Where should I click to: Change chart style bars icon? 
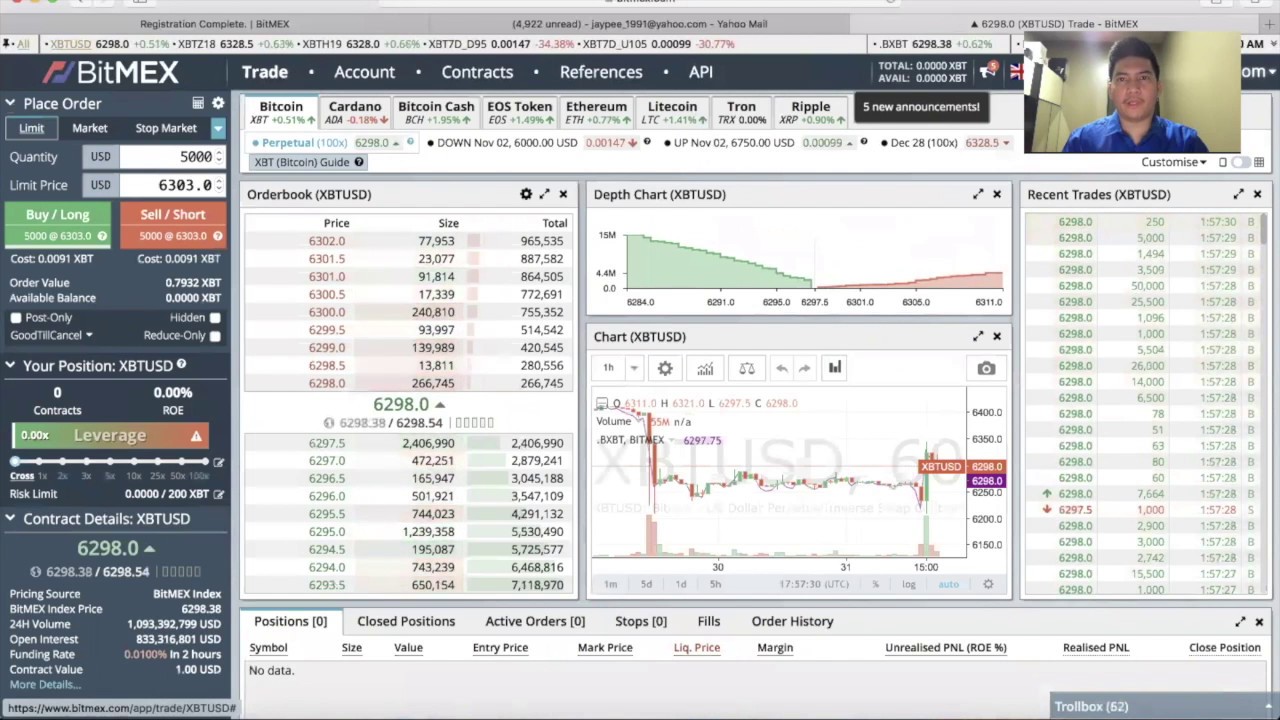coord(834,368)
